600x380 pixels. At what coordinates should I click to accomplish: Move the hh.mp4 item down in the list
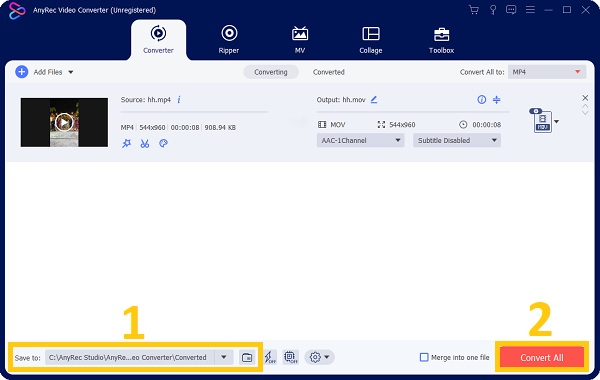(x=585, y=113)
